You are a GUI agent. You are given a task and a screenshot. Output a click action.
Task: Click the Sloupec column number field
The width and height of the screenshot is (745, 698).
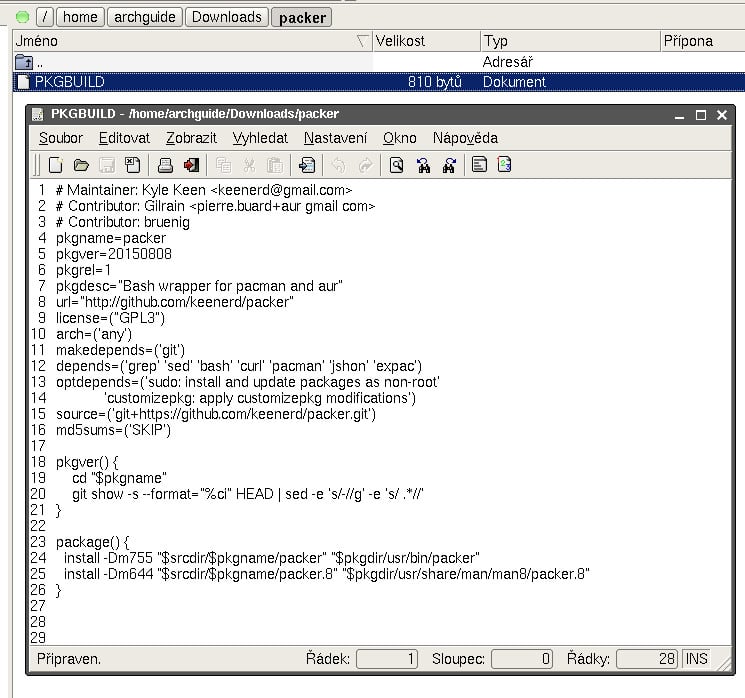(x=522, y=659)
